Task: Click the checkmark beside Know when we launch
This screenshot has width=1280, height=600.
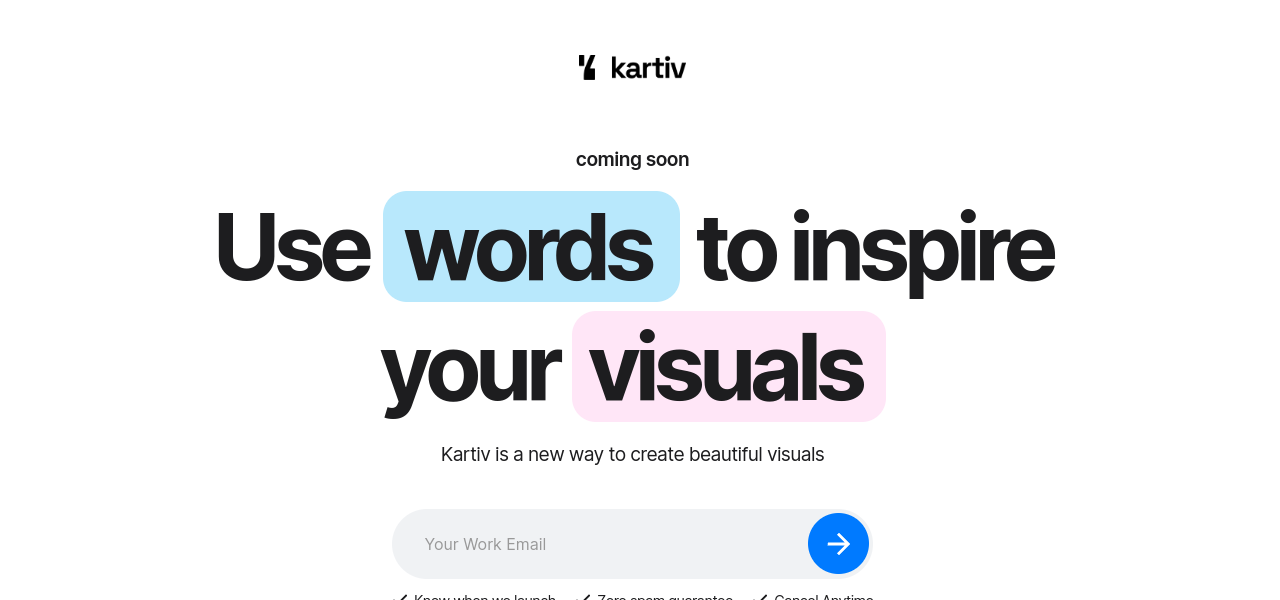Action: (402, 597)
